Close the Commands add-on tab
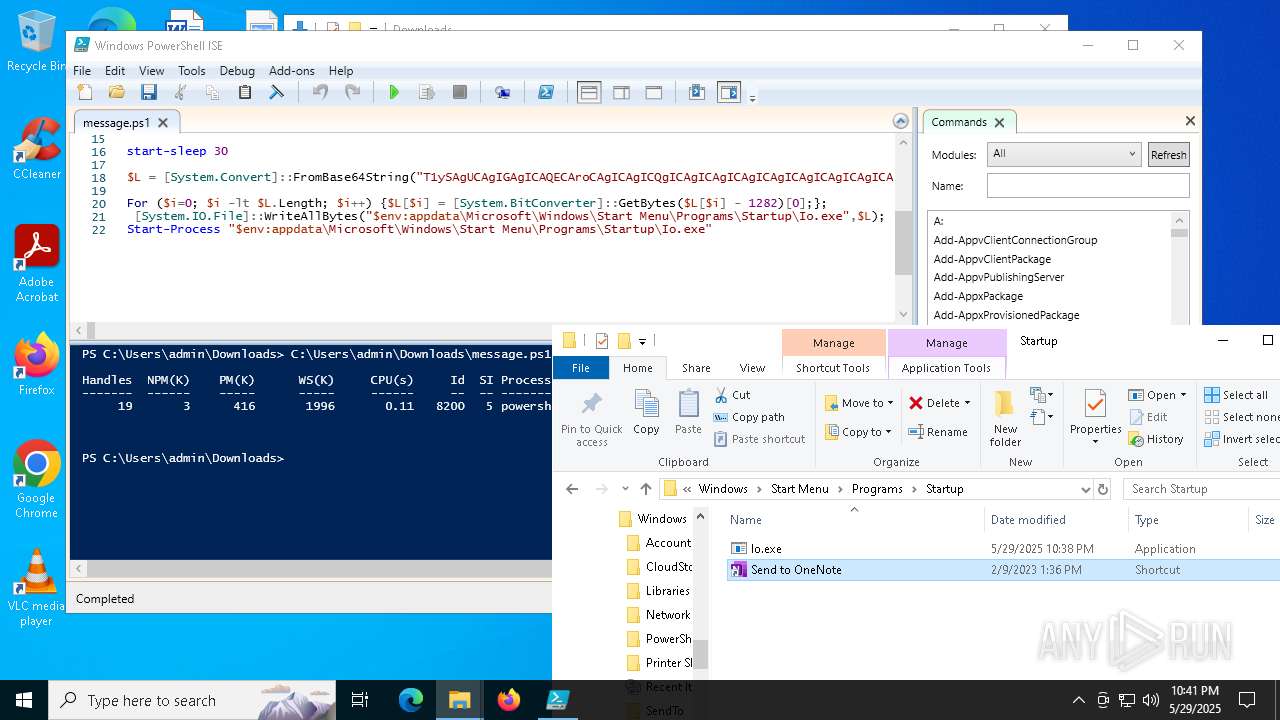Screen dimensions: 1280x720 (998, 122)
